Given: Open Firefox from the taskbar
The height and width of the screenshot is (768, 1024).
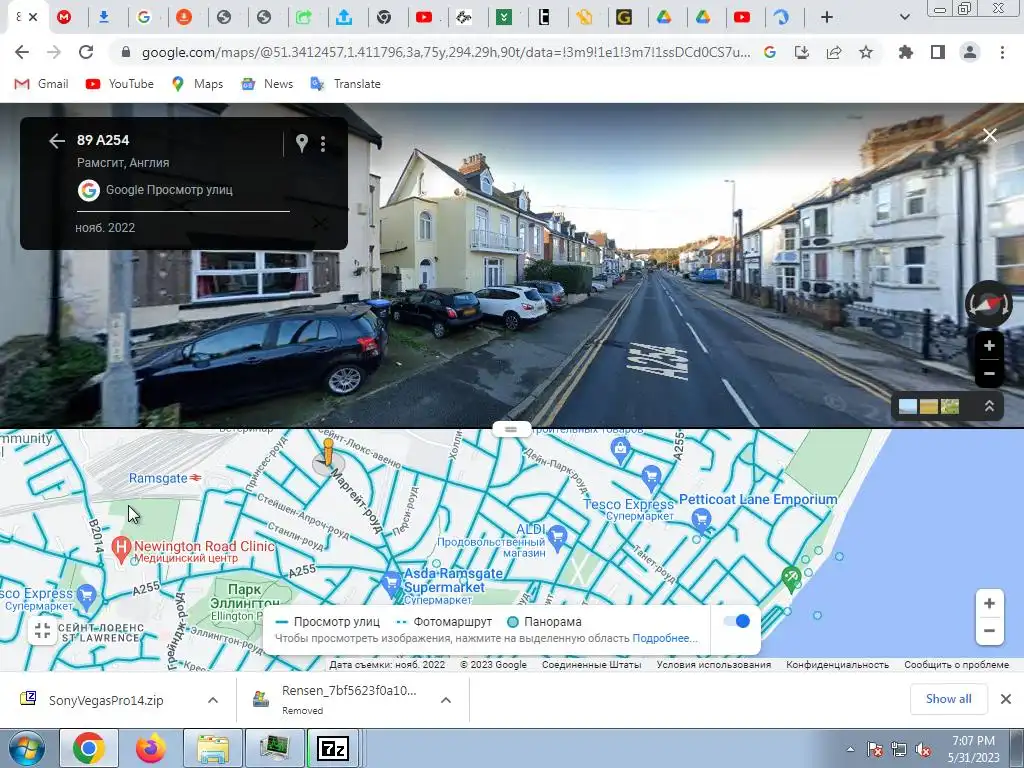Looking at the screenshot, I should pos(150,748).
